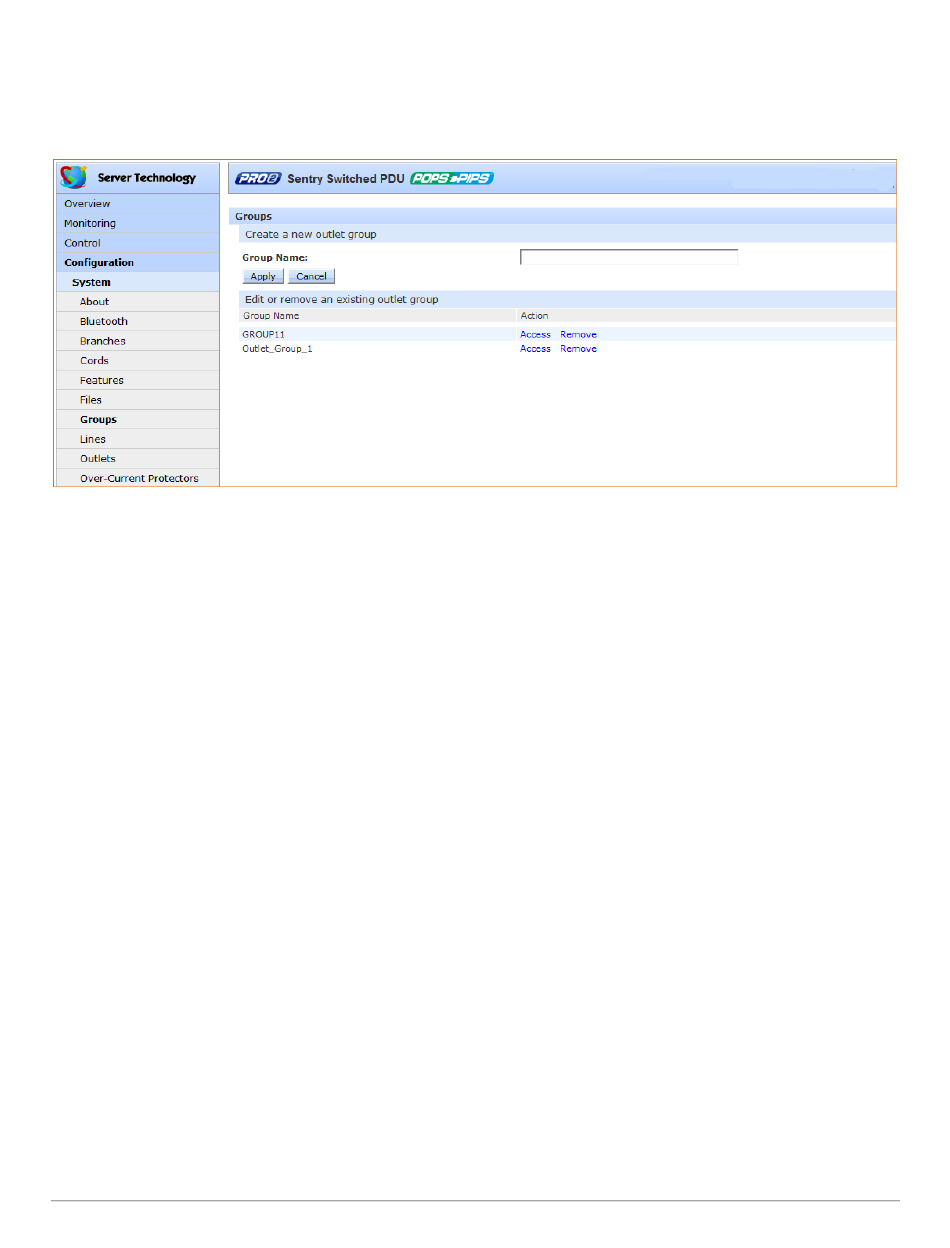Open Access for Outlet_Group_1

pos(535,348)
